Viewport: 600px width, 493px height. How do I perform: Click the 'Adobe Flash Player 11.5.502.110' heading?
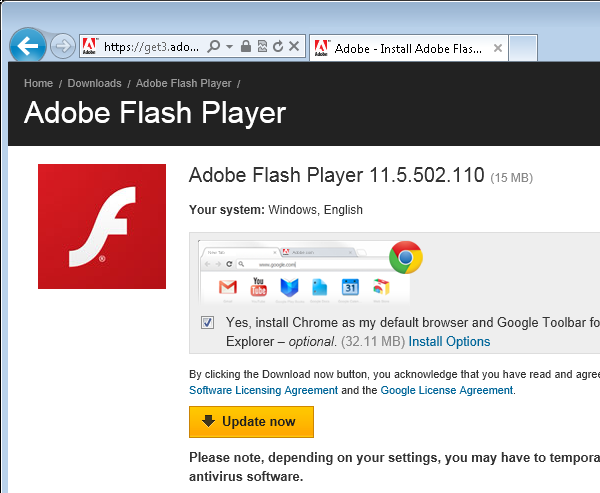pyautogui.click(x=337, y=175)
